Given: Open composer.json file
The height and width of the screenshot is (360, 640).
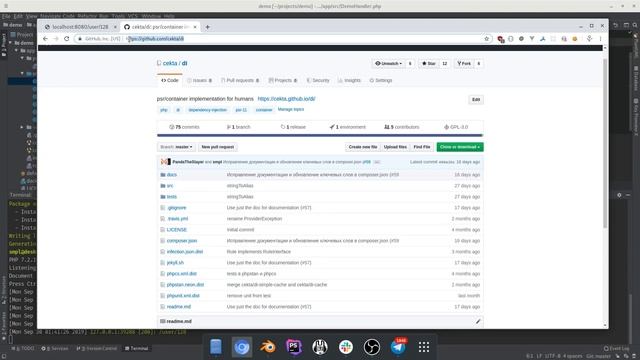Looking at the screenshot, I should 182,241.
